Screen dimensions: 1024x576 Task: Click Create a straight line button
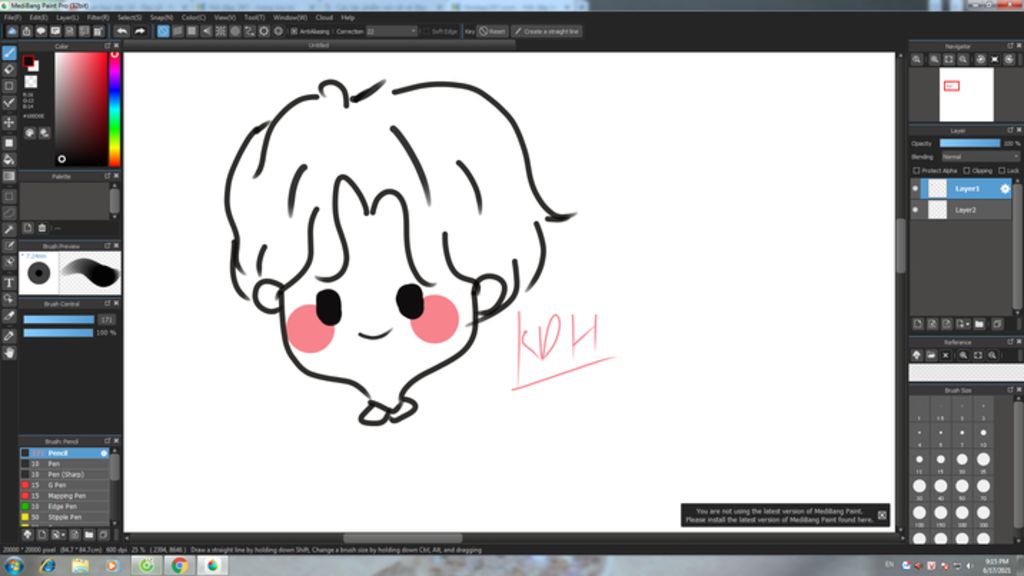[x=547, y=31]
